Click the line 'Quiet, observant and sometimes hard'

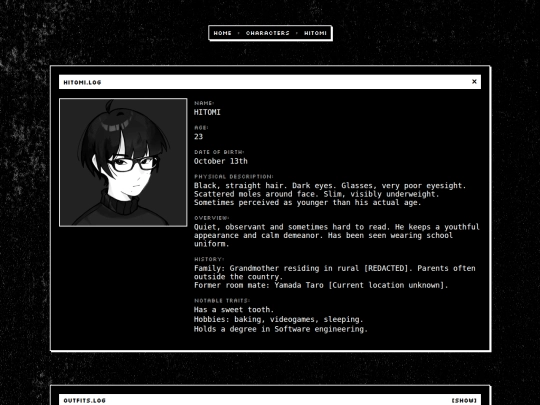click(x=336, y=227)
